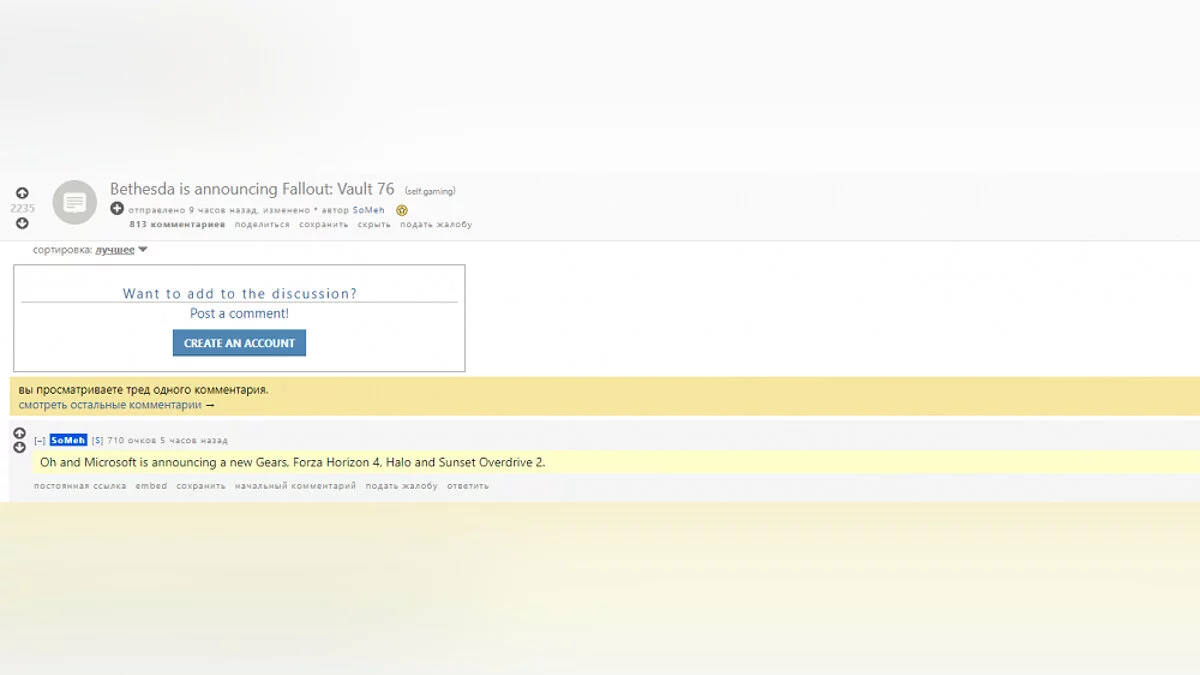Click ответить to reply to the comment
Viewport: 1200px width, 675px height.
(x=468, y=486)
